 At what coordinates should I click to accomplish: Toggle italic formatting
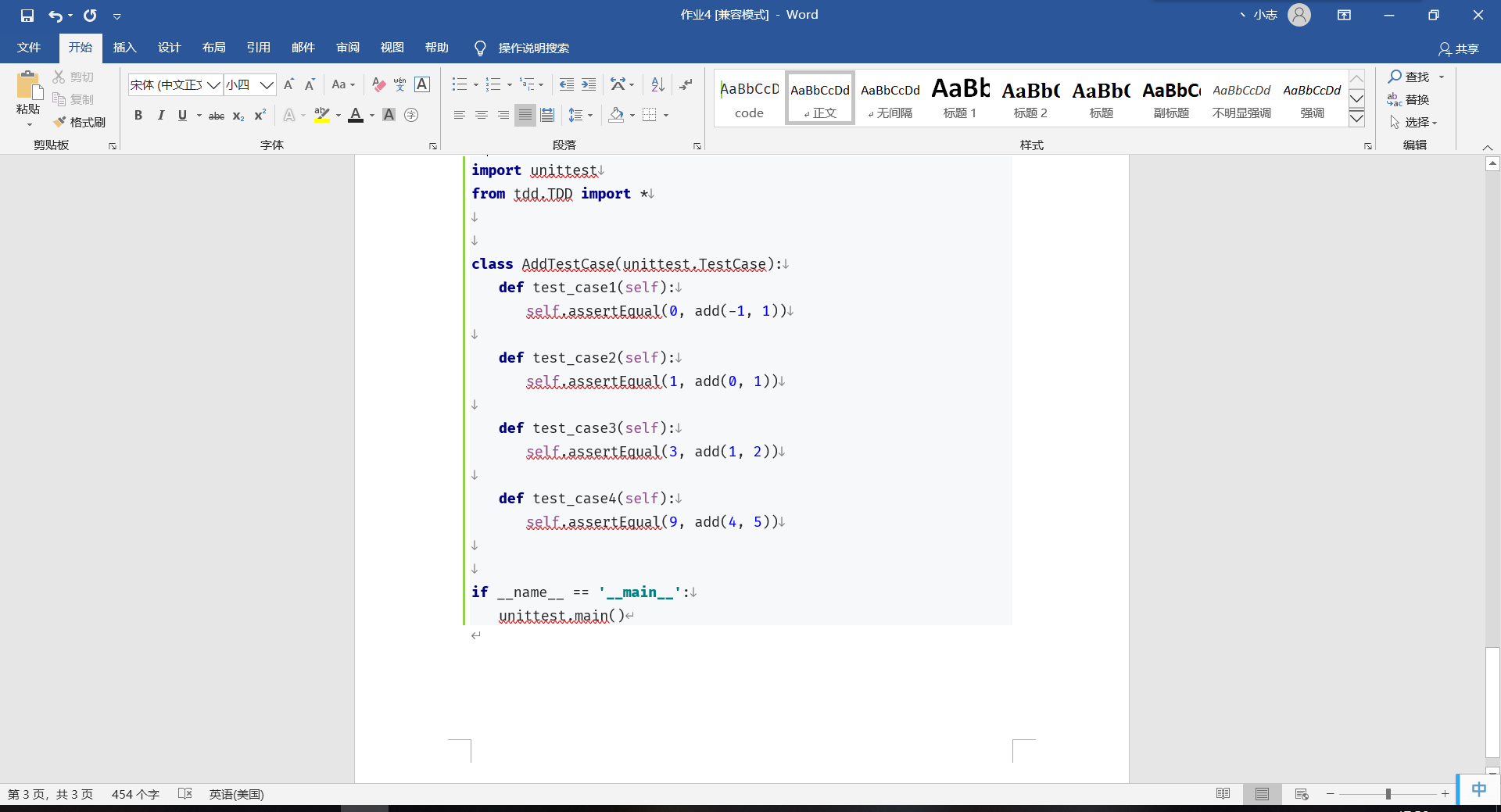tap(161, 115)
